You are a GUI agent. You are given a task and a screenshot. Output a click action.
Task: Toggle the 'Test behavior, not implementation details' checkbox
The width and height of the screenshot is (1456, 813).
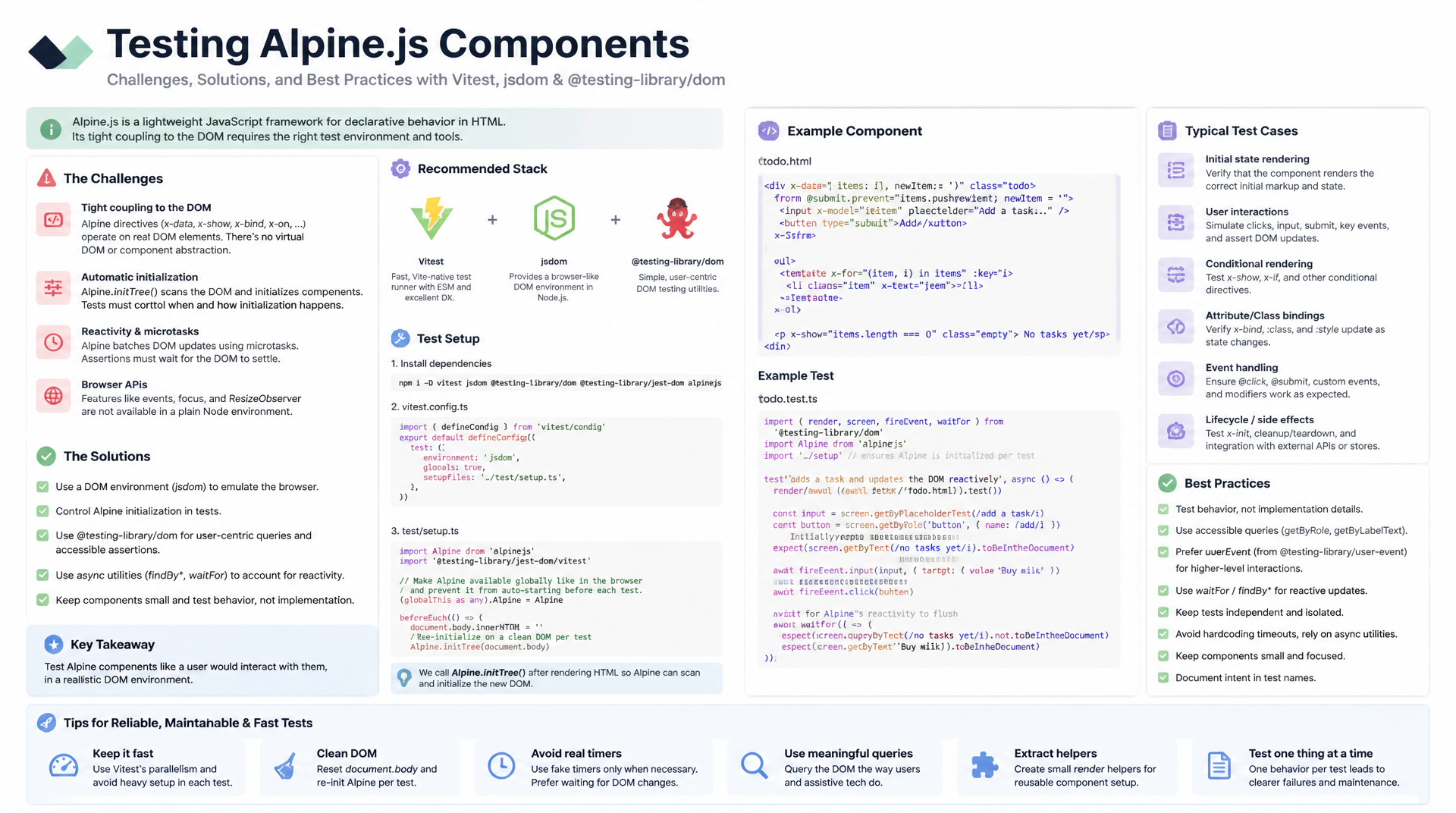[1163, 509]
